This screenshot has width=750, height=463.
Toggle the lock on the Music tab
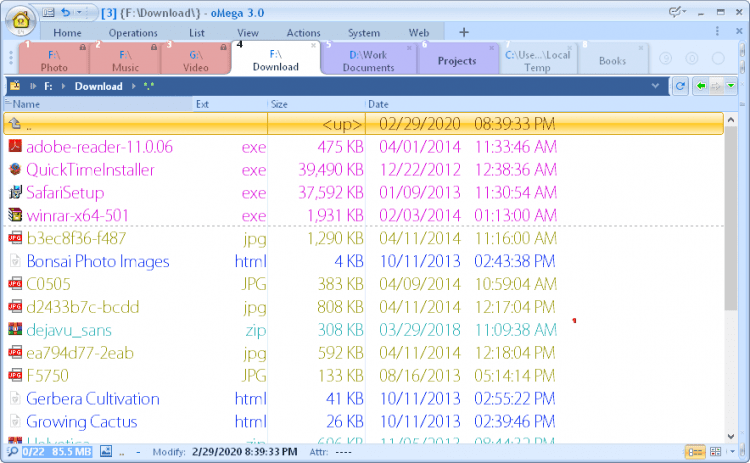coord(154,47)
